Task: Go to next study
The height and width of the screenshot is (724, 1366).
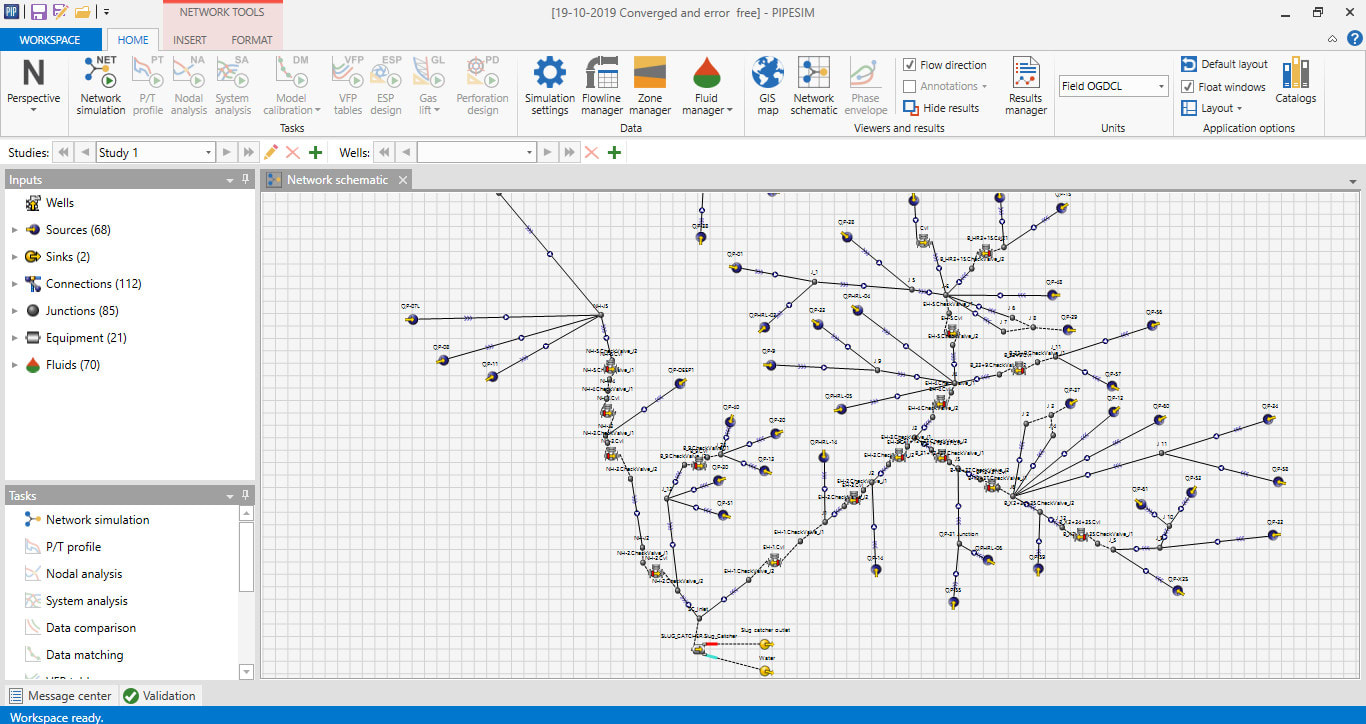Action: click(x=228, y=152)
